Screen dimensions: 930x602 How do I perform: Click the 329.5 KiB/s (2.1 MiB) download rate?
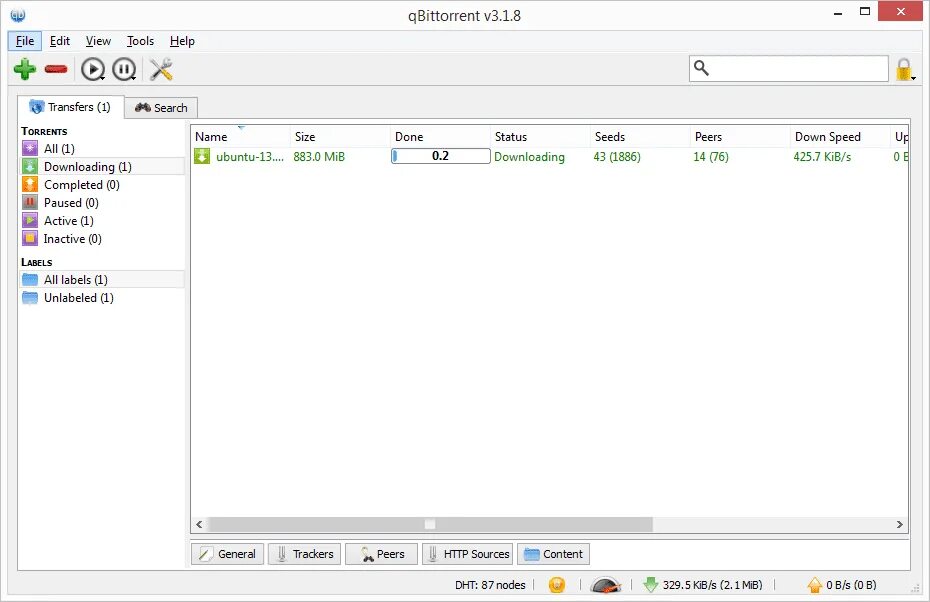(712, 585)
